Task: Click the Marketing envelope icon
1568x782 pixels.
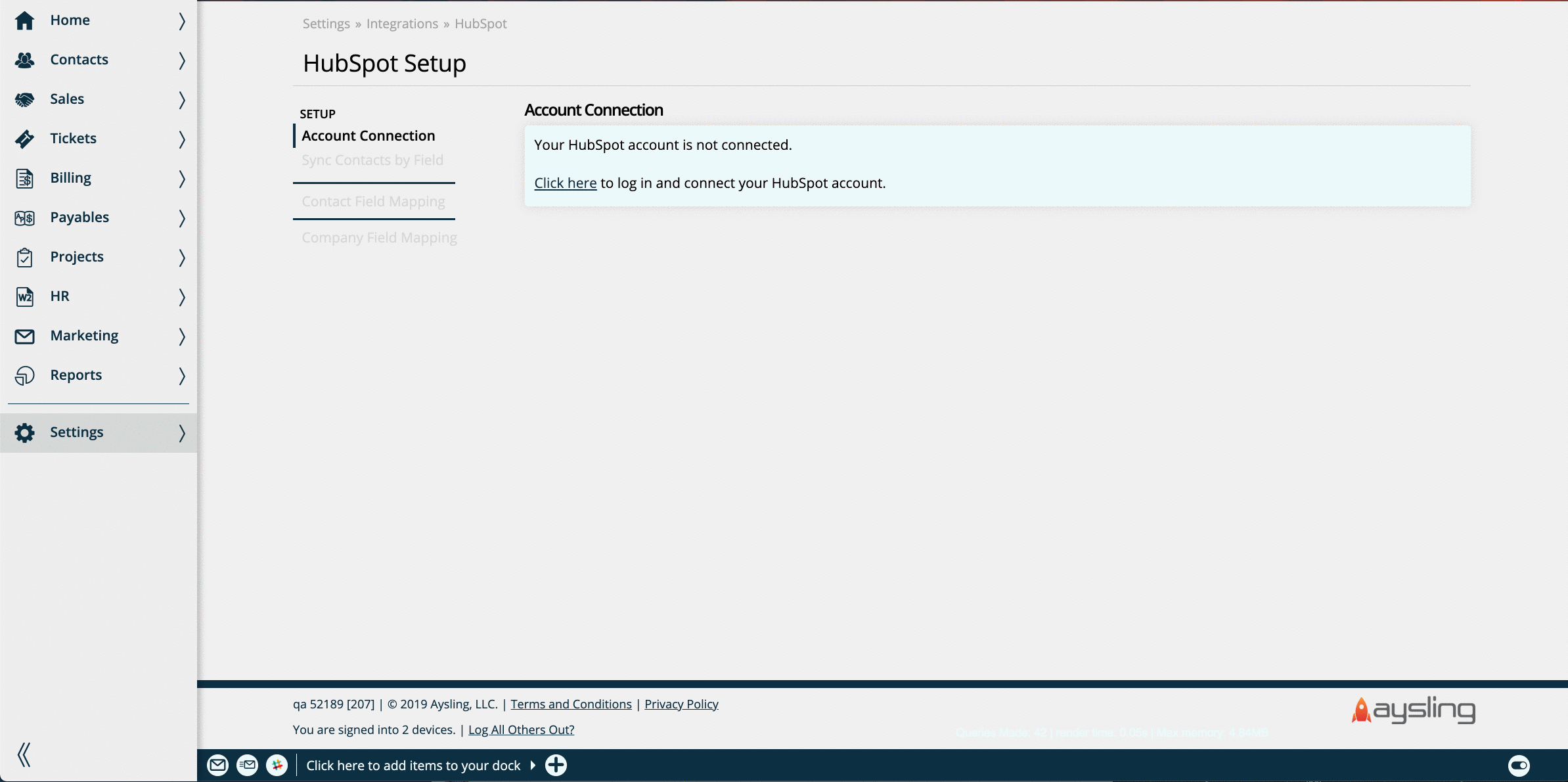Action: coord(24,336)
